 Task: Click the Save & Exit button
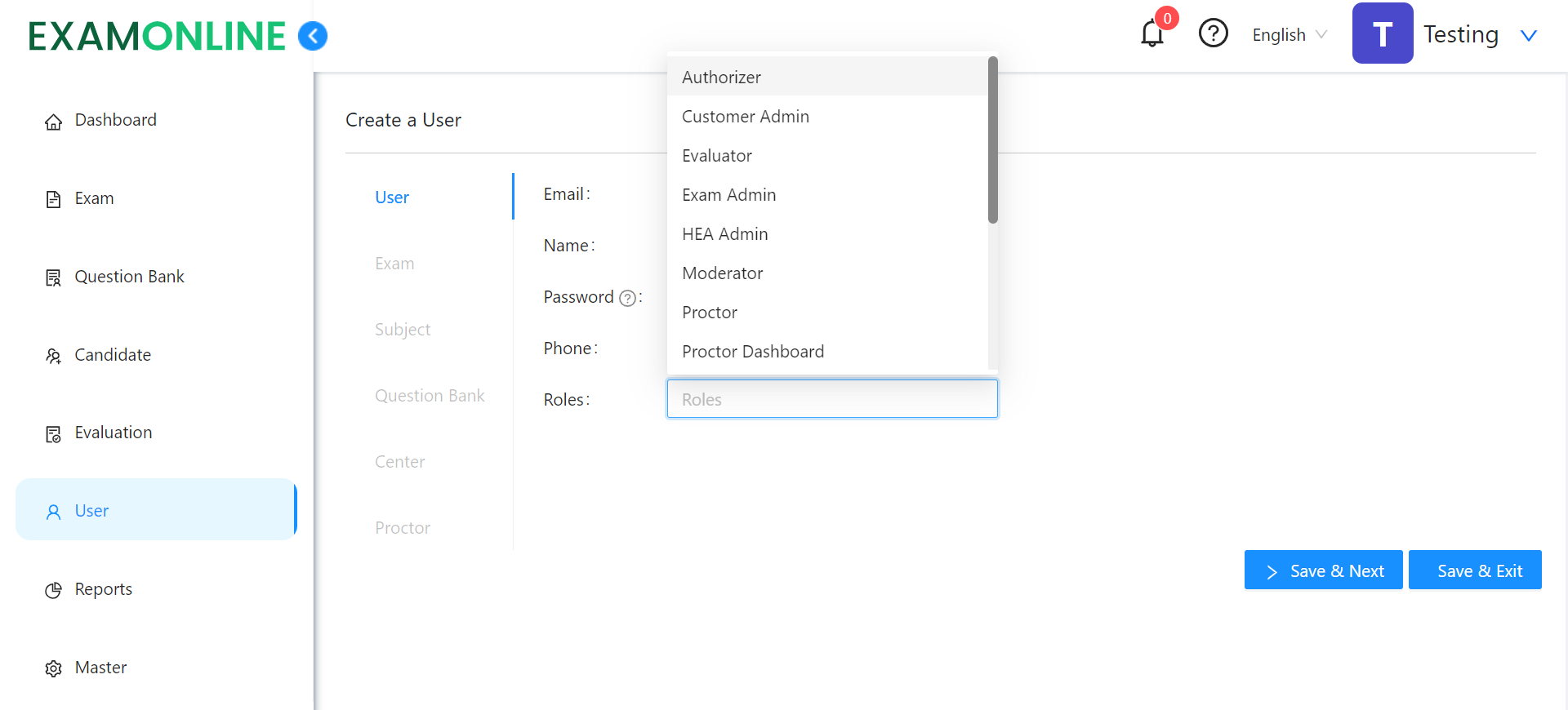(1475, 570)
